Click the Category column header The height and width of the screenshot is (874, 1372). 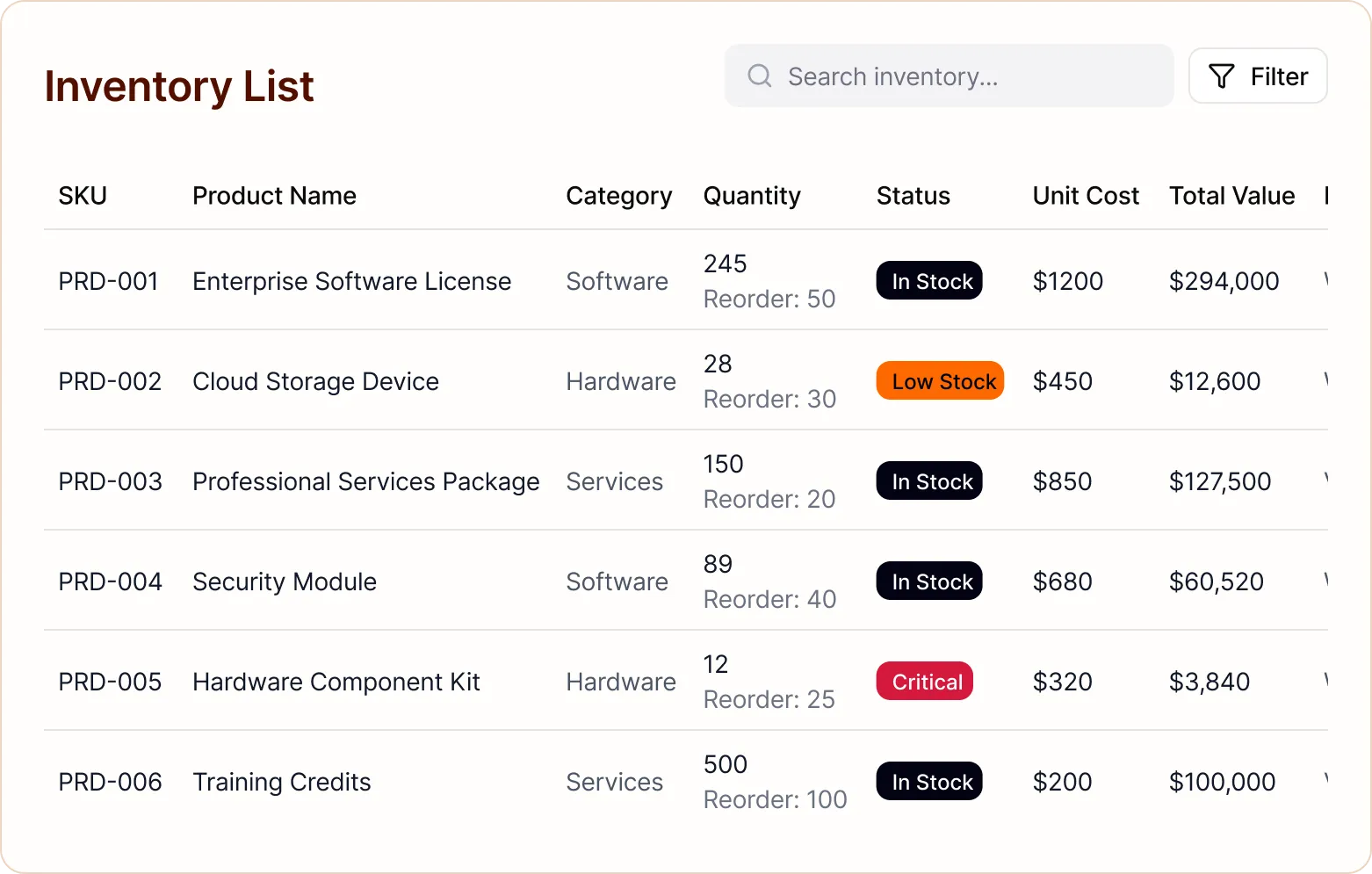point(619,196)
